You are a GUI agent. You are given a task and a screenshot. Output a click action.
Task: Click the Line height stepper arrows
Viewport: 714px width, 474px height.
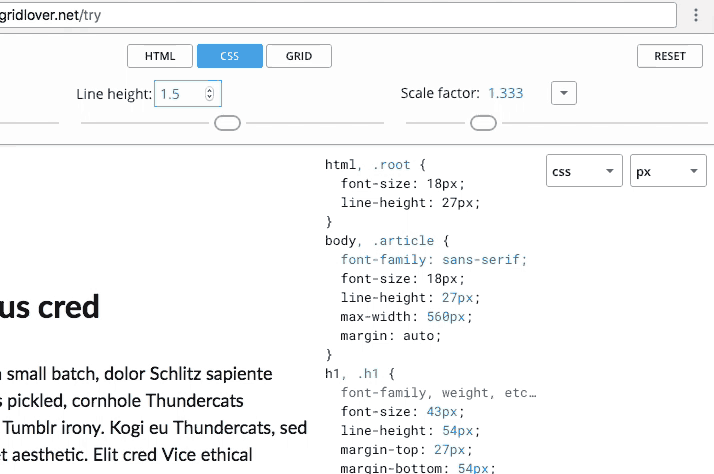tap(209, 93)
